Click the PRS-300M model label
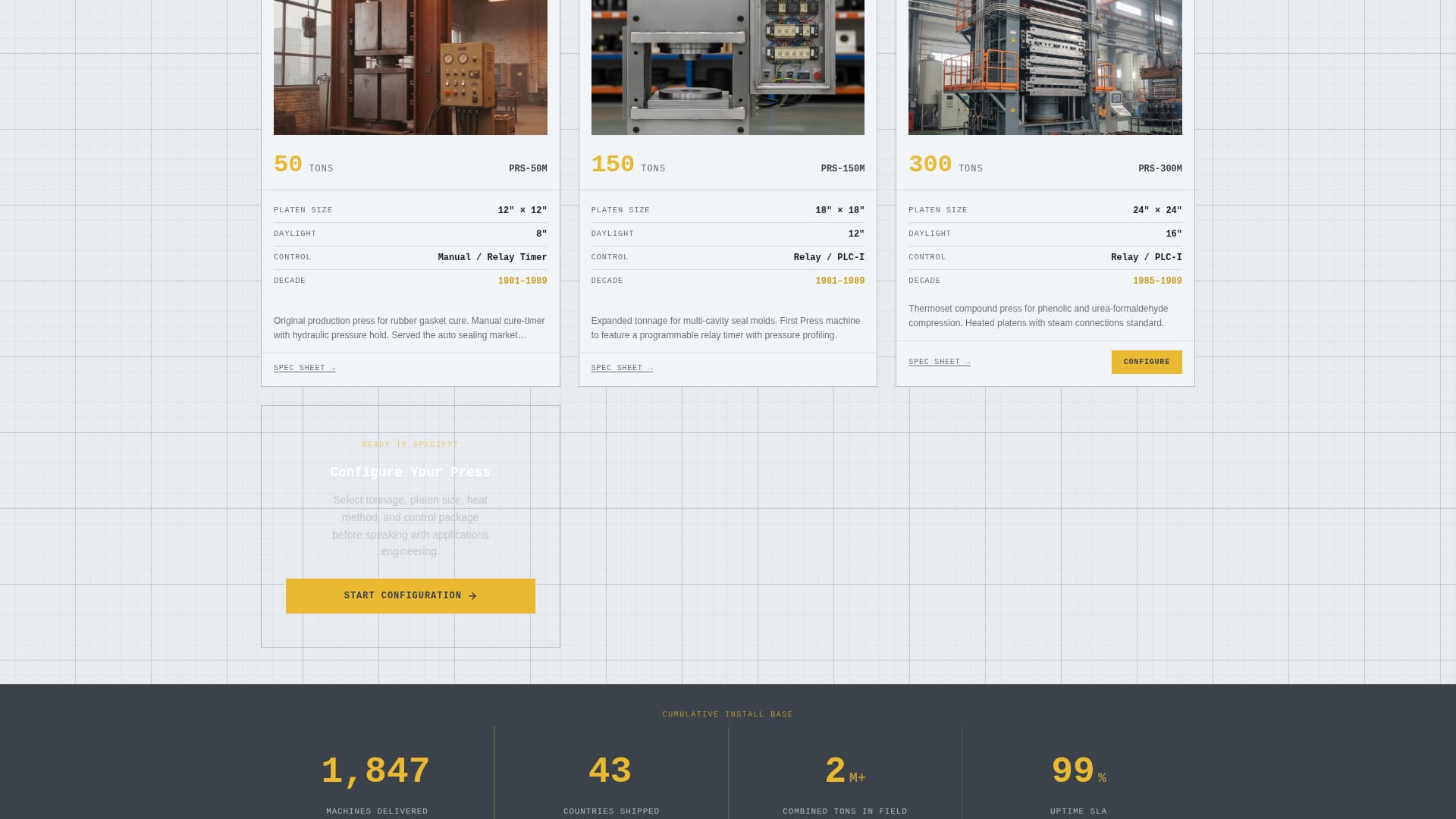Image resolution: width=1456 pixels, height=819 pixels. (x=1159, y=168)
